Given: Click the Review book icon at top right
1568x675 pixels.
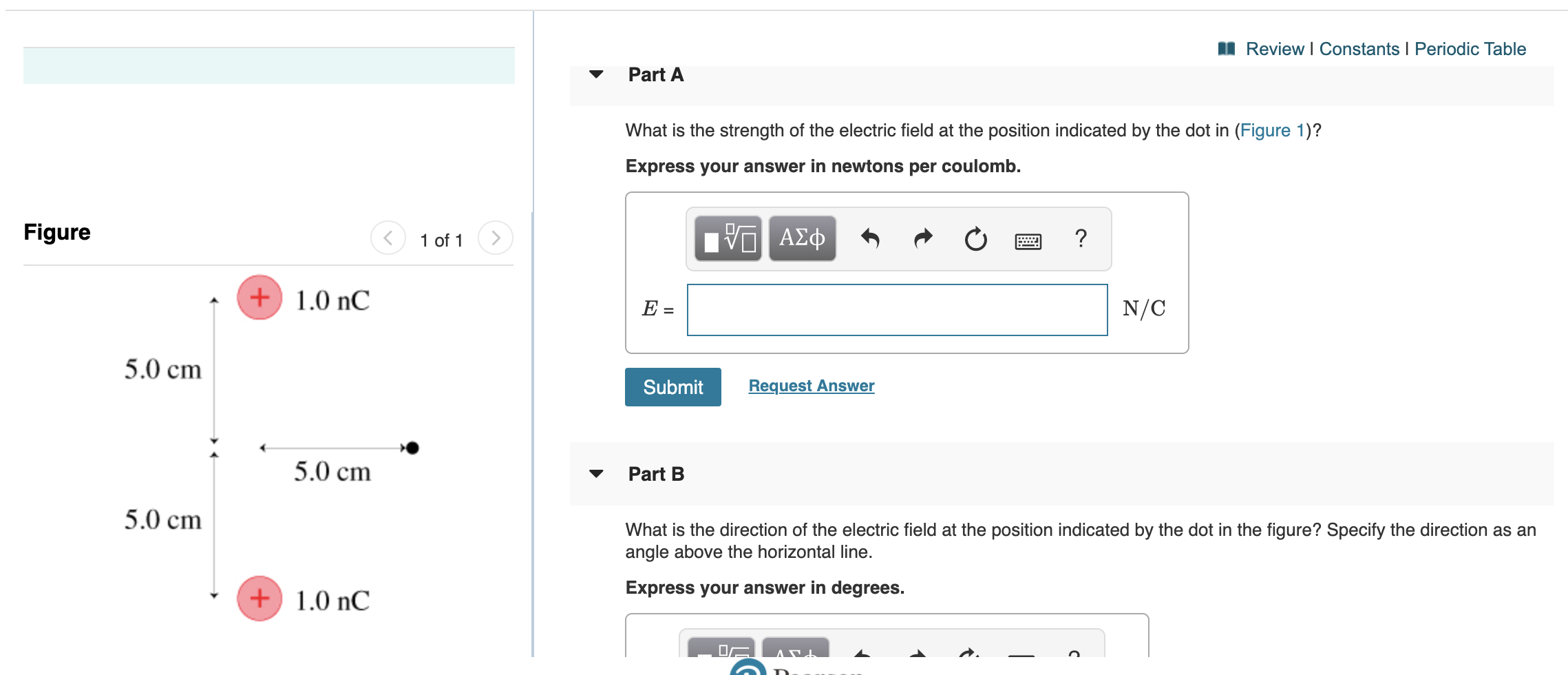Looking at the screenshot, I should pos(1228,48).
